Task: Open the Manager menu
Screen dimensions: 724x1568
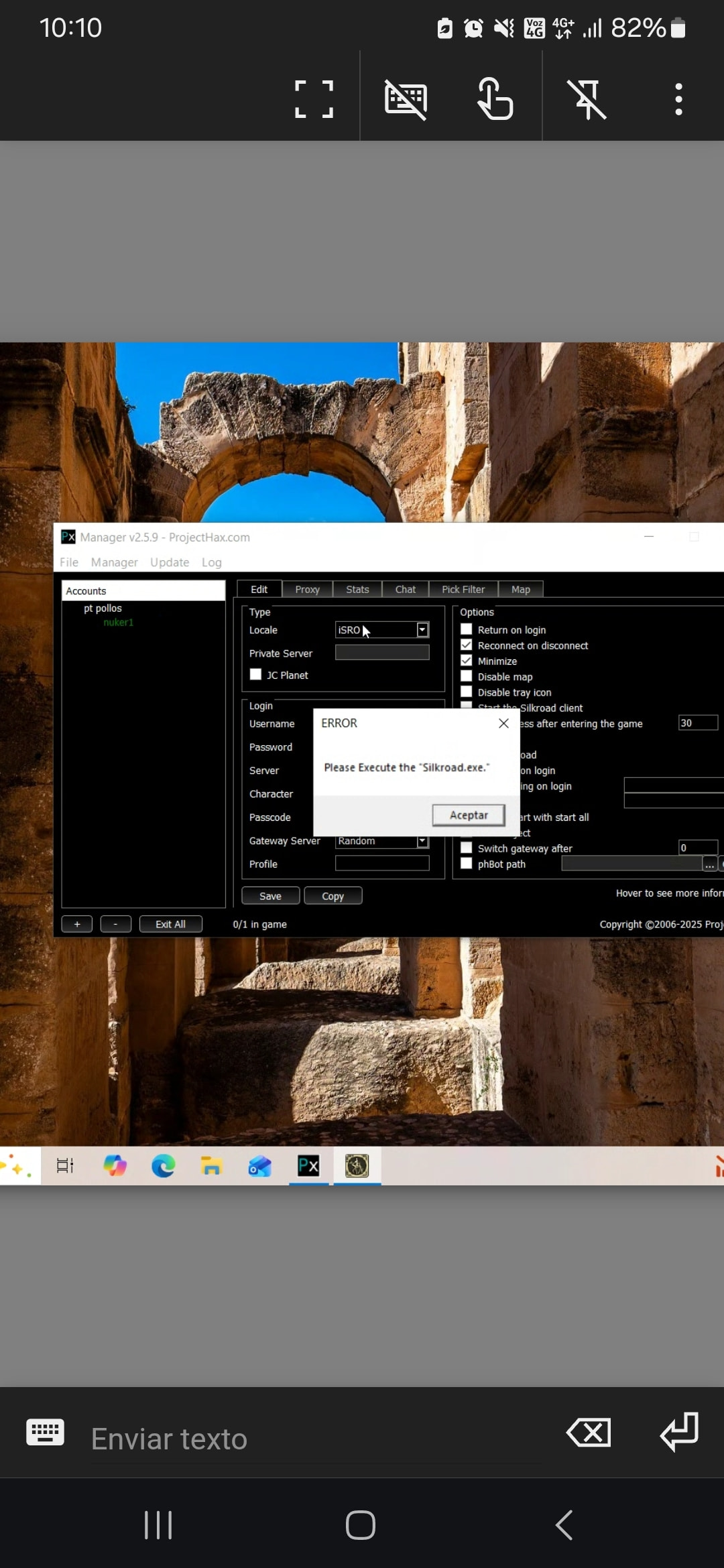Action: 114,562
